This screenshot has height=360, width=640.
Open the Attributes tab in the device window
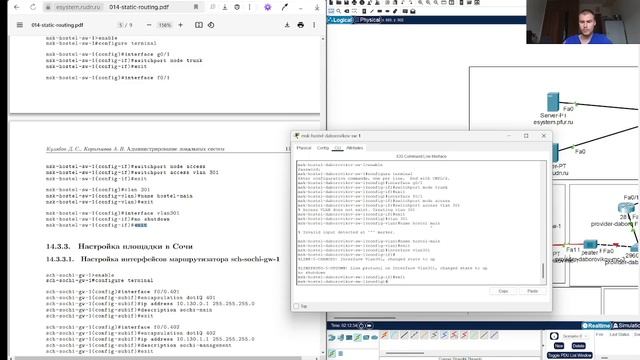pyautogui.click(x=355, y=148)
